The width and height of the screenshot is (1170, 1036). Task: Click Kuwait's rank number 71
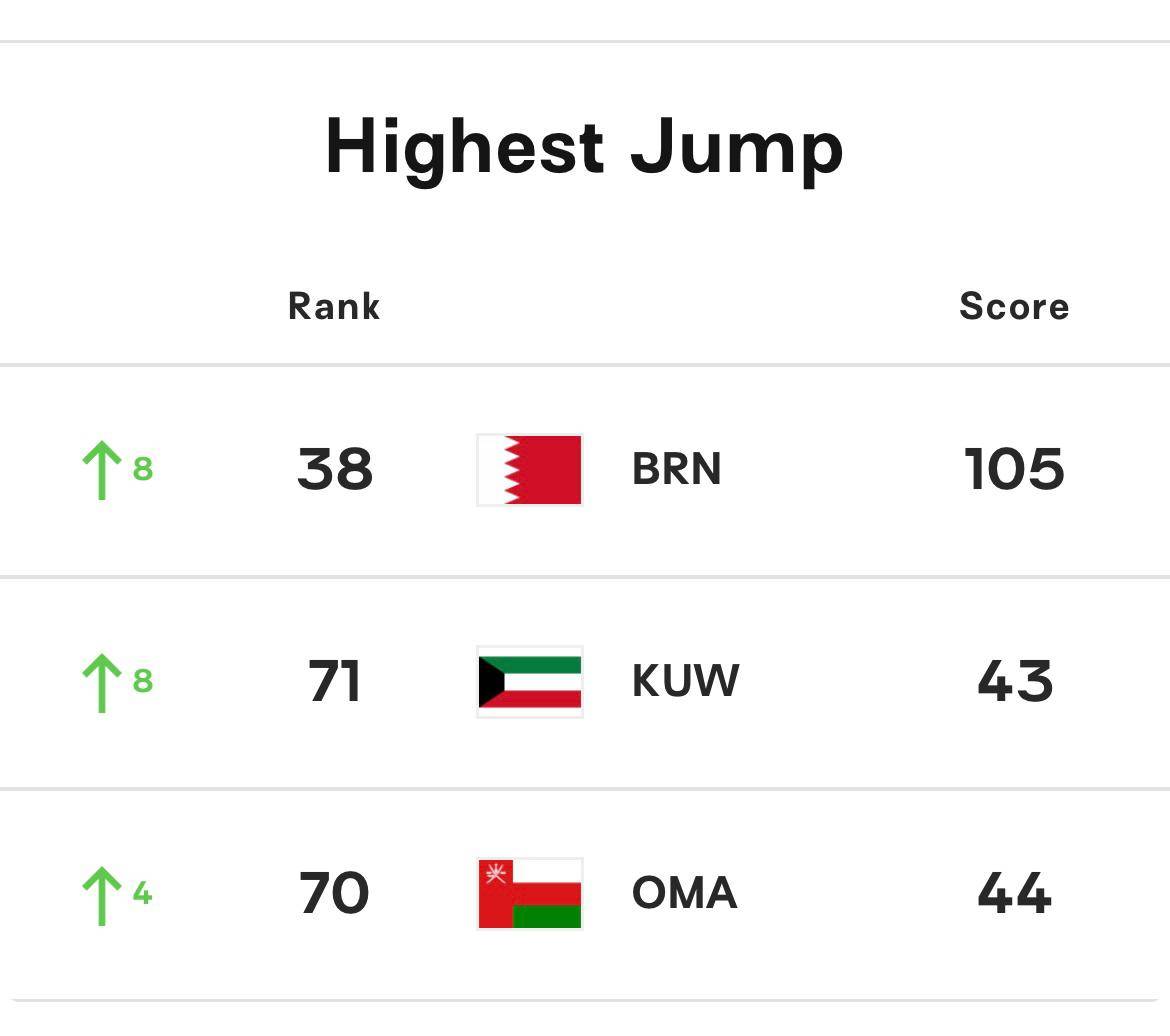pyautogui.click(x=335, y=682)
